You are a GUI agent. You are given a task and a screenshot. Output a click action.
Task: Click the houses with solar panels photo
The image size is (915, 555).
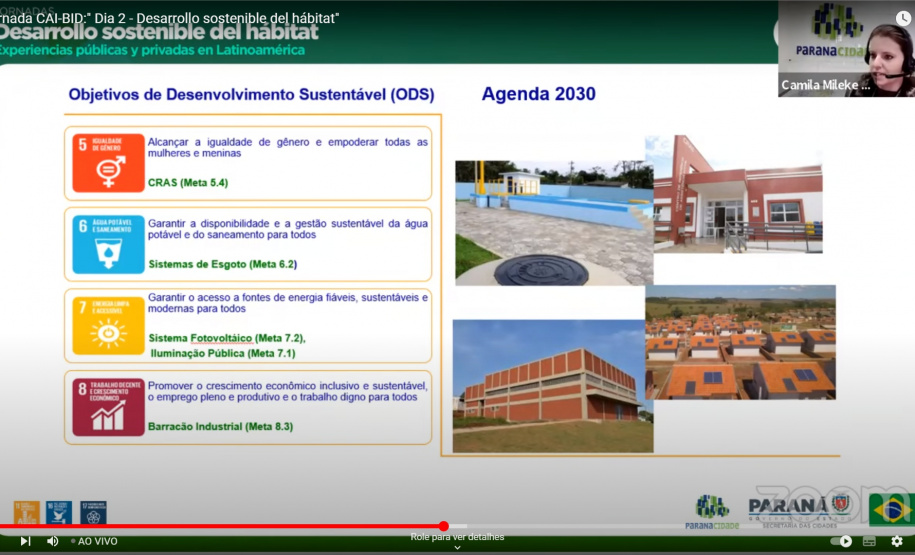pos(741,342)
